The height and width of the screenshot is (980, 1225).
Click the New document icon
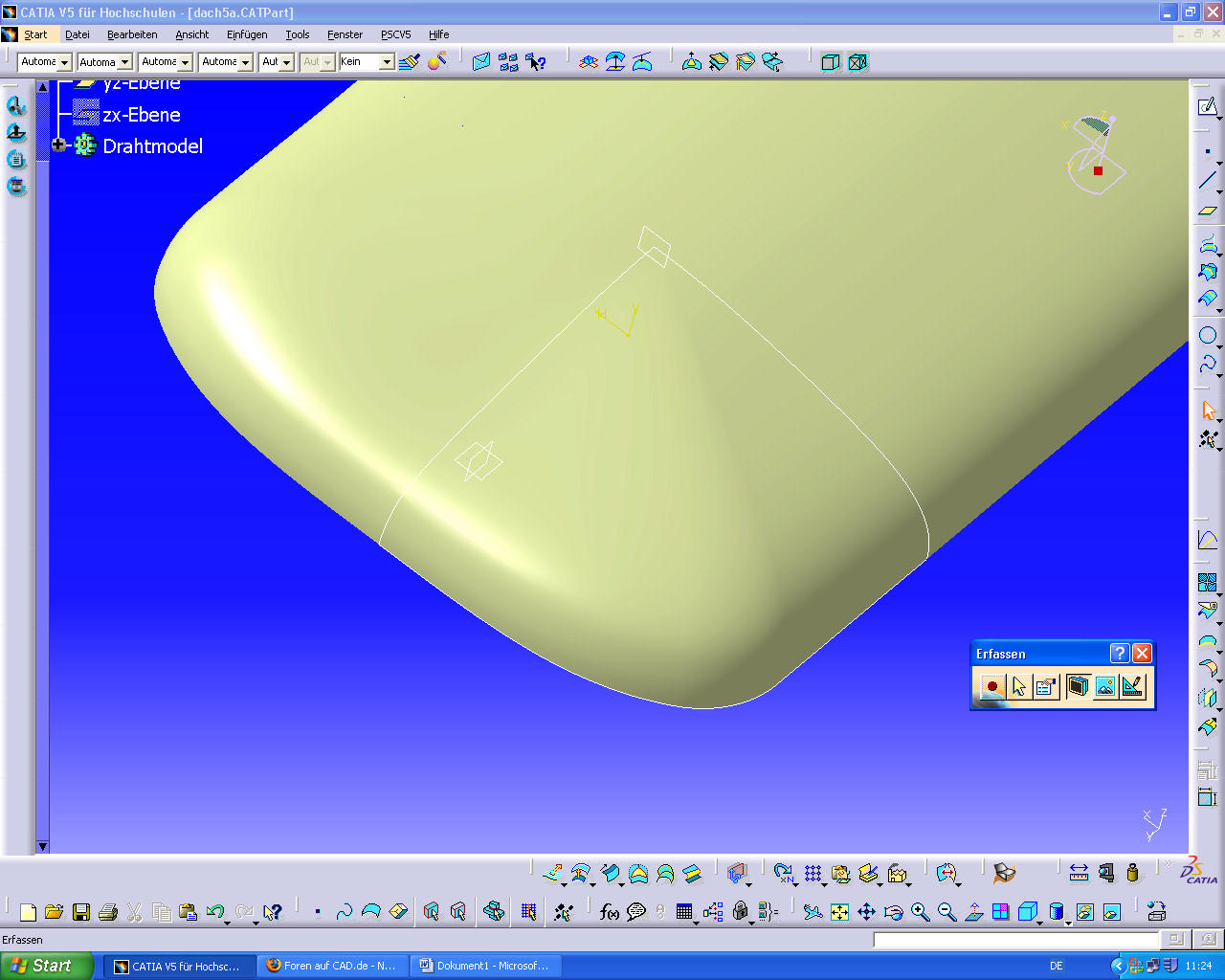tap(28, 912)
